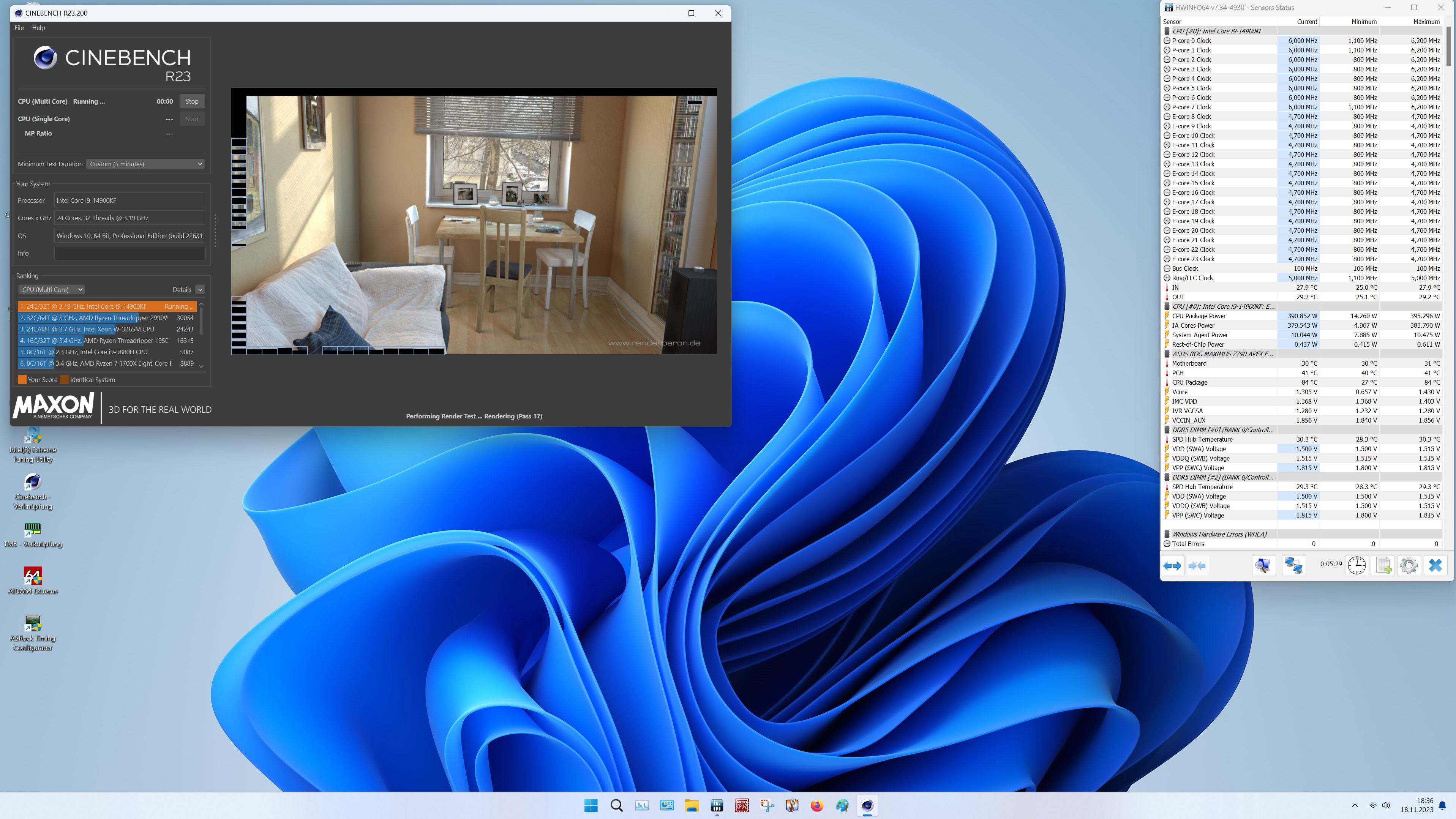This screenshot has width=1456, height=819.
Task: Open CPU (Multi Core) ranking dropdown
Action: pyautogui.click(x=51, y=289)
